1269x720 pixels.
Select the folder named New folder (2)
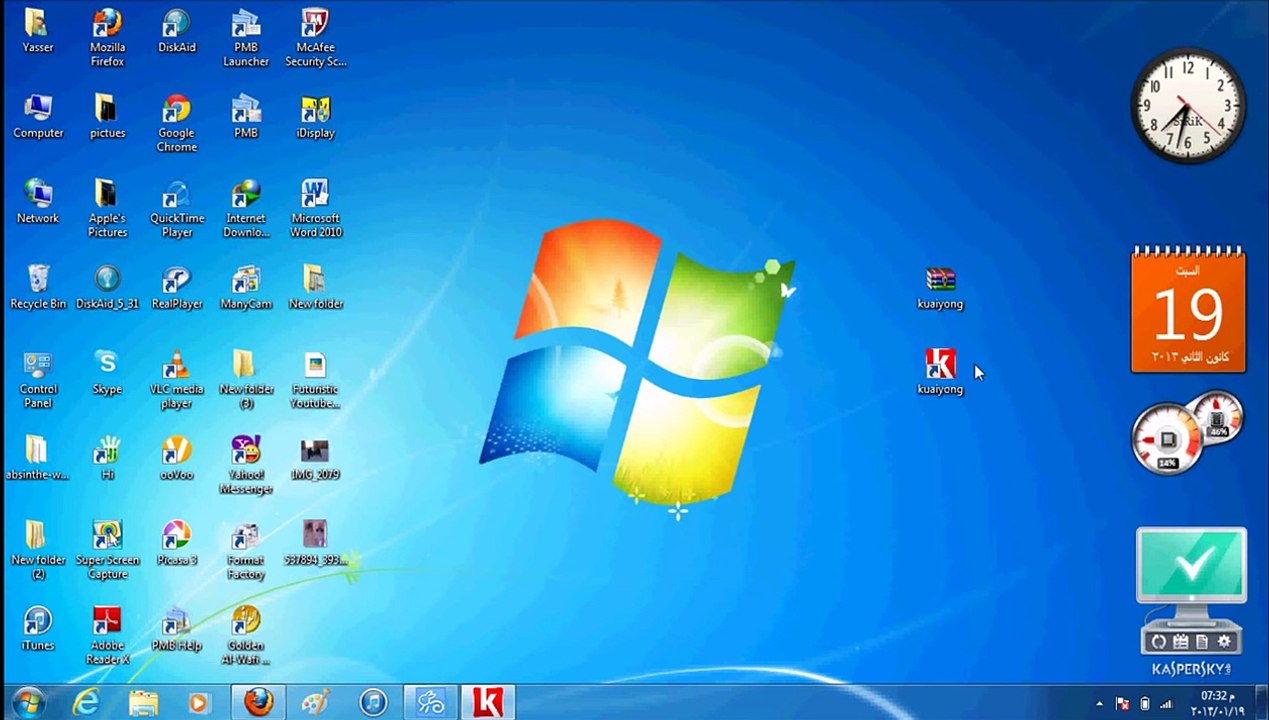(x=38, y=550)
